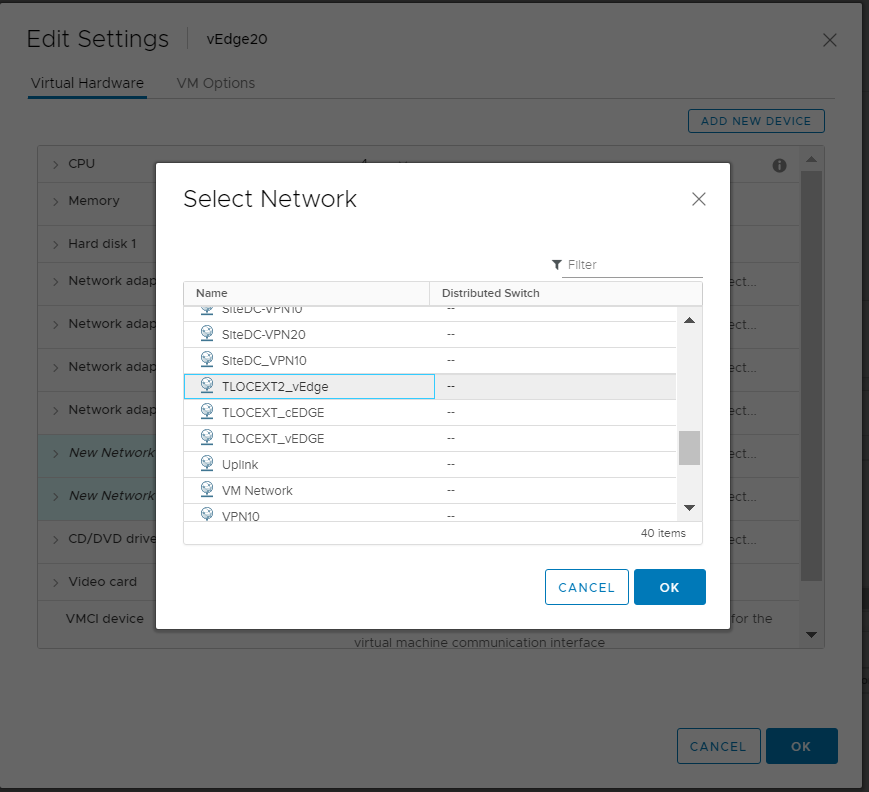Expand the Hard disk 1 row

coord(56,244)
